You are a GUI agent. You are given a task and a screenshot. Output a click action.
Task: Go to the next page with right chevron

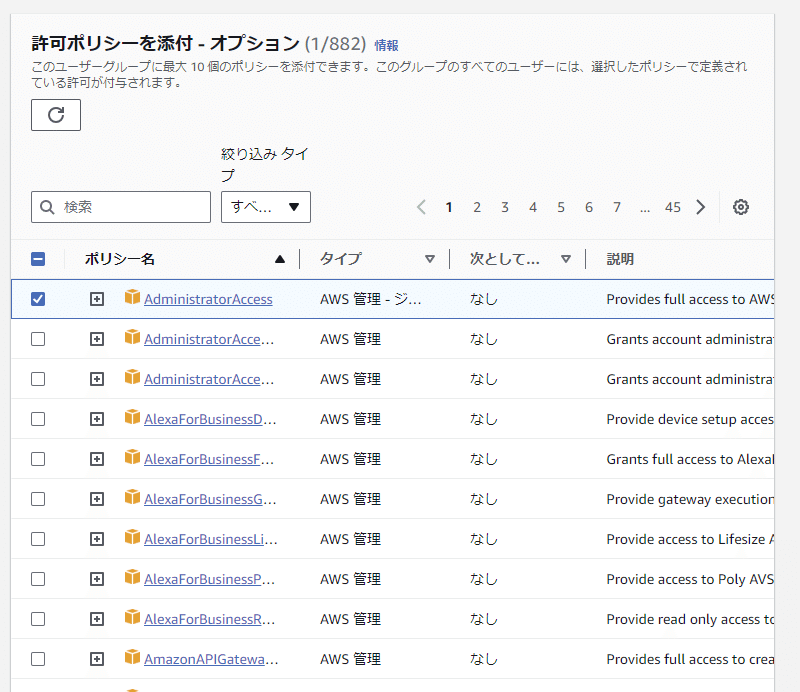[701, 207]
